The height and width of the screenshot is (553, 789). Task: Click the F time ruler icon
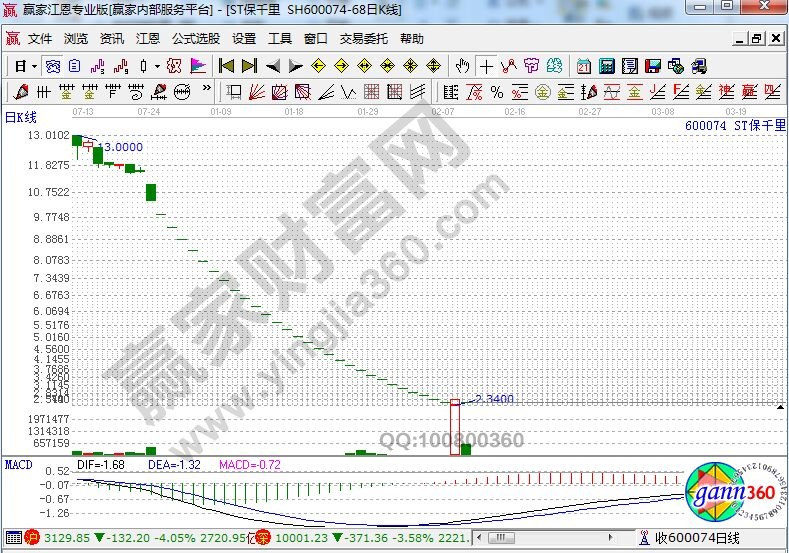click(x=113, y=92)
